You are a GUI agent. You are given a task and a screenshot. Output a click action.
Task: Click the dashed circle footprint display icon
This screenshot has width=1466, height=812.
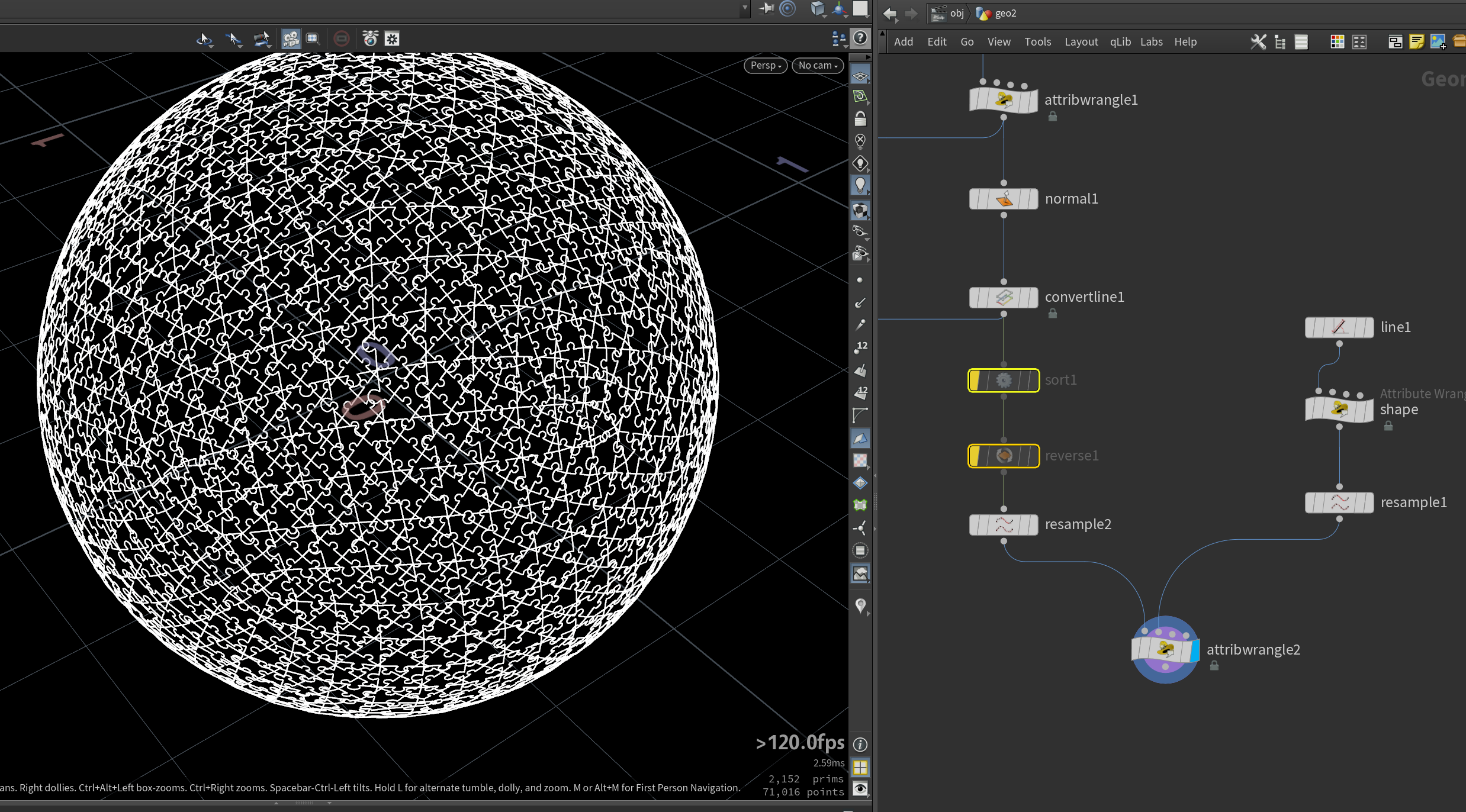[860, 551]
